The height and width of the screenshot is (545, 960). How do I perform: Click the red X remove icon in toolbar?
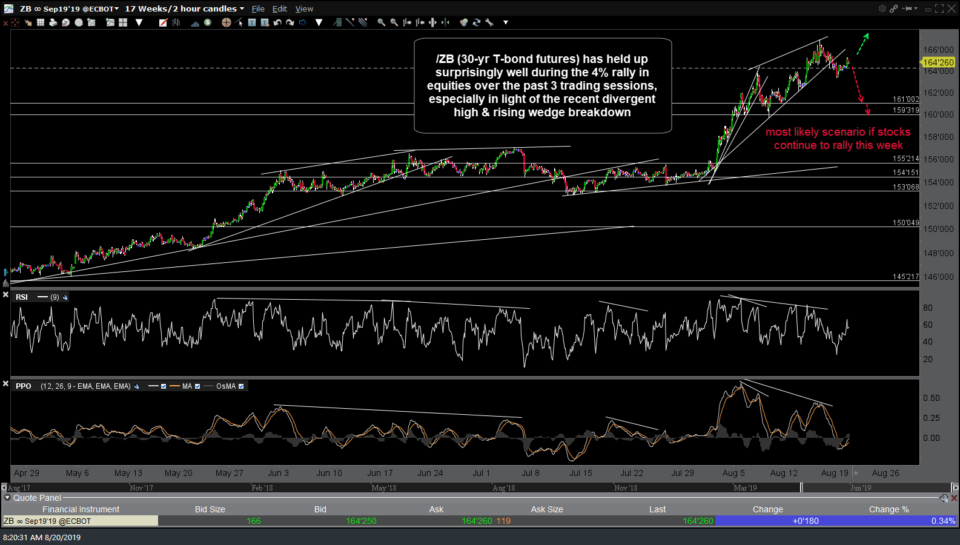[x=6, y=23]
